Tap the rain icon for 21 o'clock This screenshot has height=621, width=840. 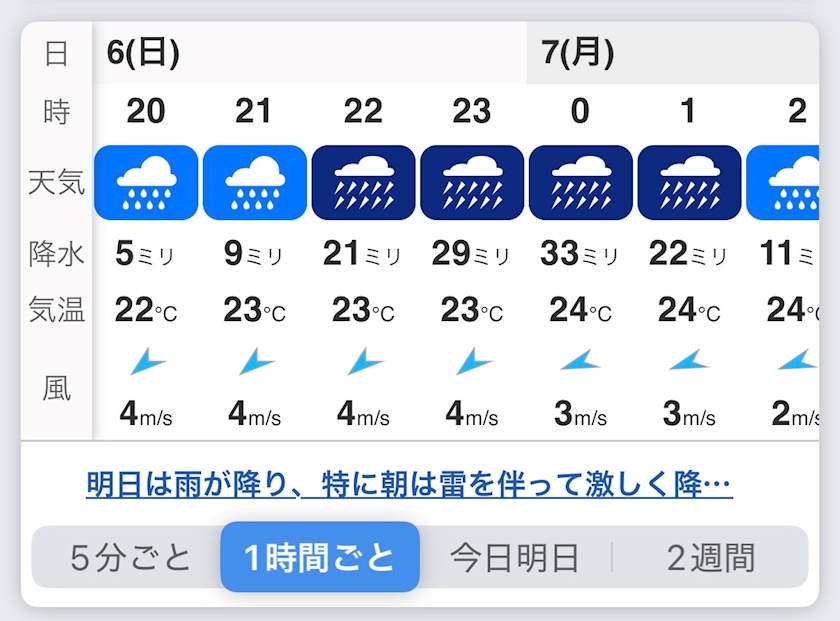[x=255, y=182]
